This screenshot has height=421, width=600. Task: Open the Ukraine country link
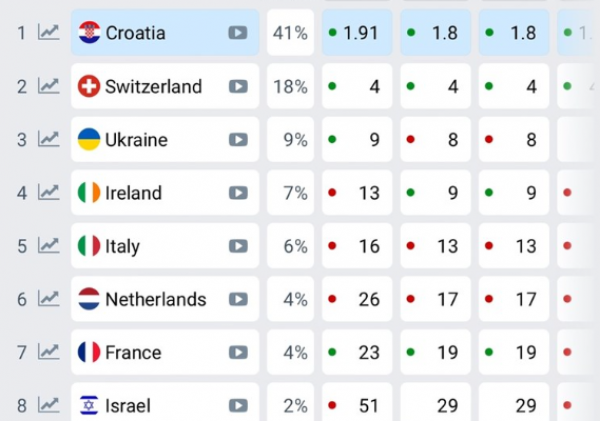pyautogui.click(x=136, y=140)
